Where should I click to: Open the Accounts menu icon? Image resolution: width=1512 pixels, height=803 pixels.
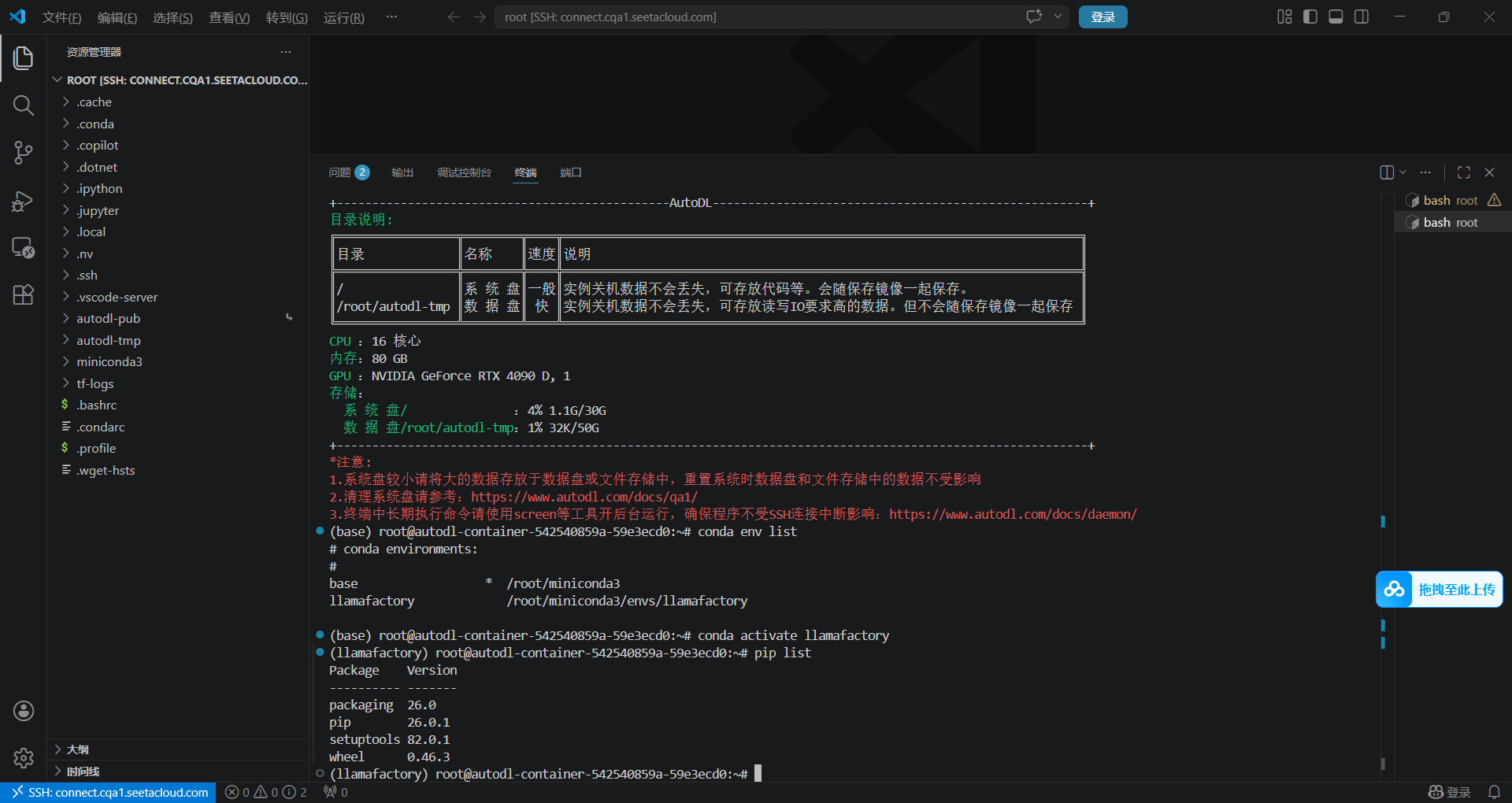click(x=24, y=711)
